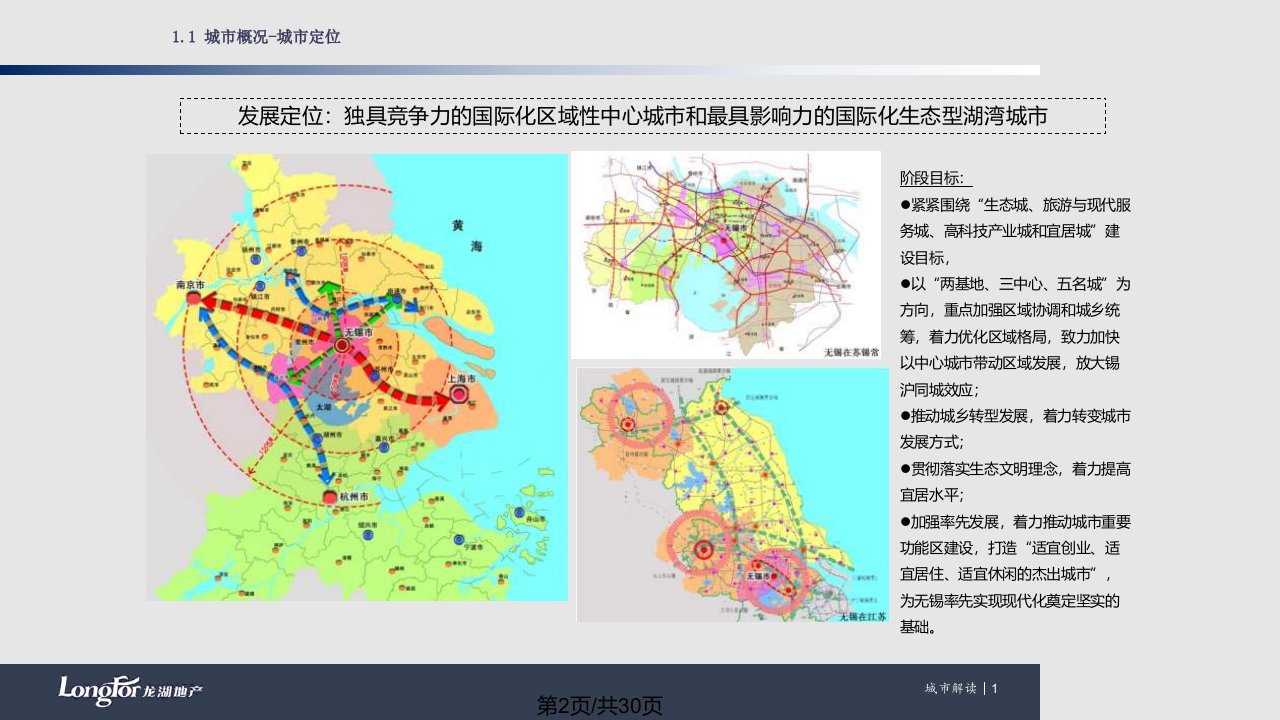Viewport: 1280px width, 720px height.
Task: Click the bullet starting '紧紧围绕'
Action: coord(1015,231)
